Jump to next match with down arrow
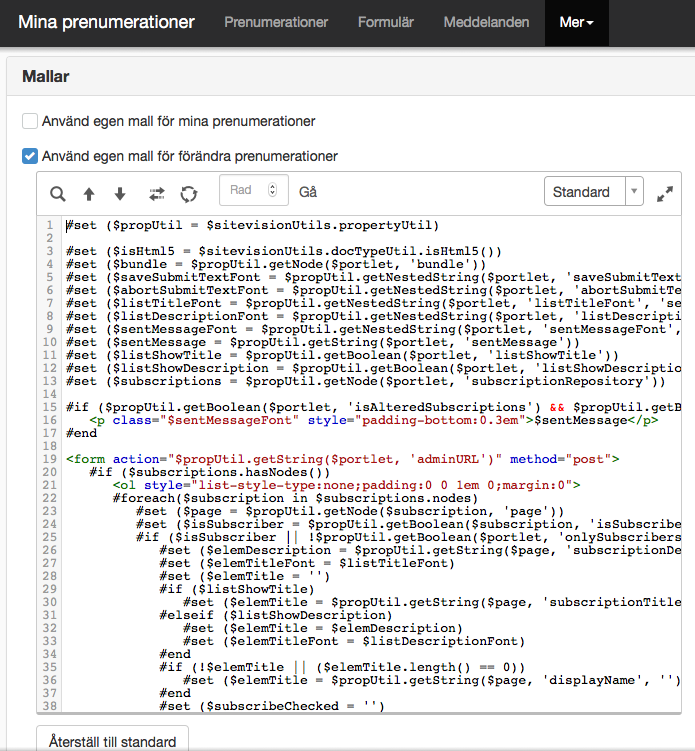695x751 pixels. coord(120,194)
